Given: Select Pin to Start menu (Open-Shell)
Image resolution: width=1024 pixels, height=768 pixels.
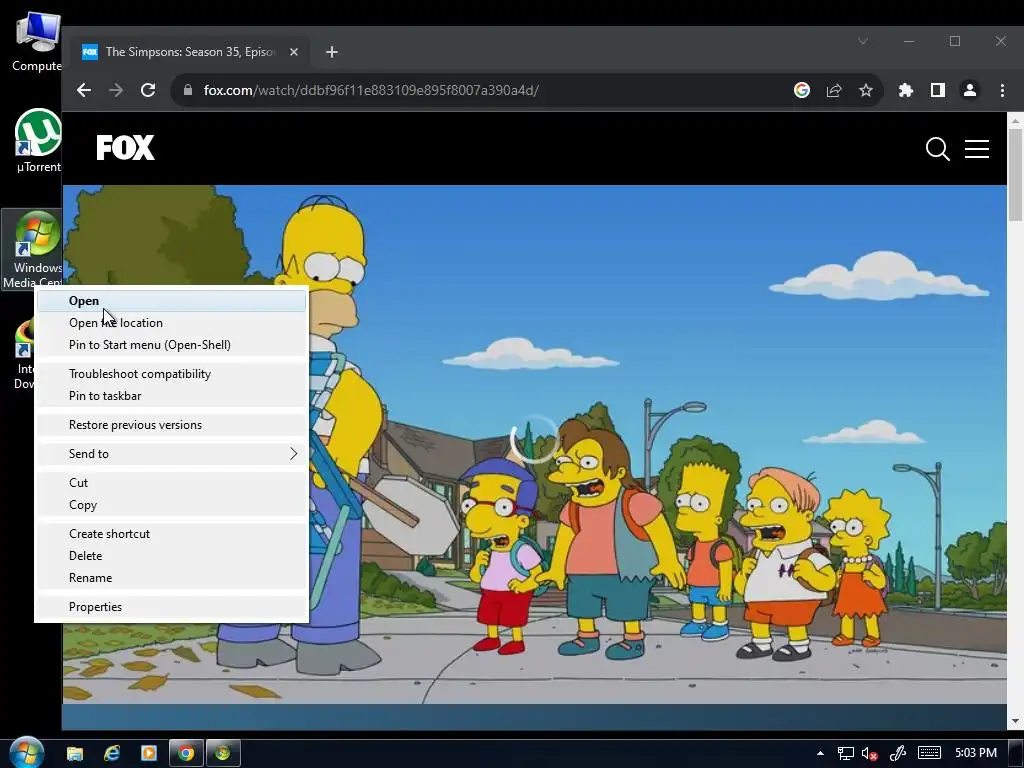Looking at the screenshot, I should click(x=171, y=345).
